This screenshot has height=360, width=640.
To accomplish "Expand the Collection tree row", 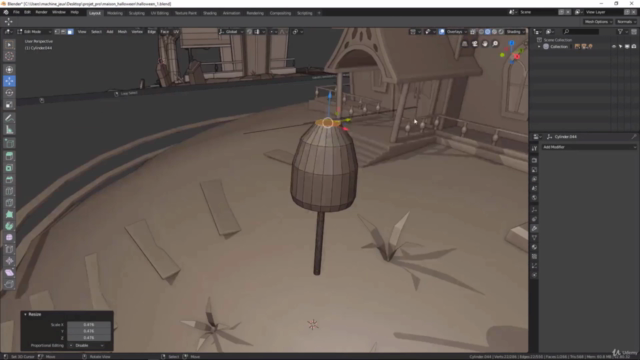I will [x=539, y=47].
